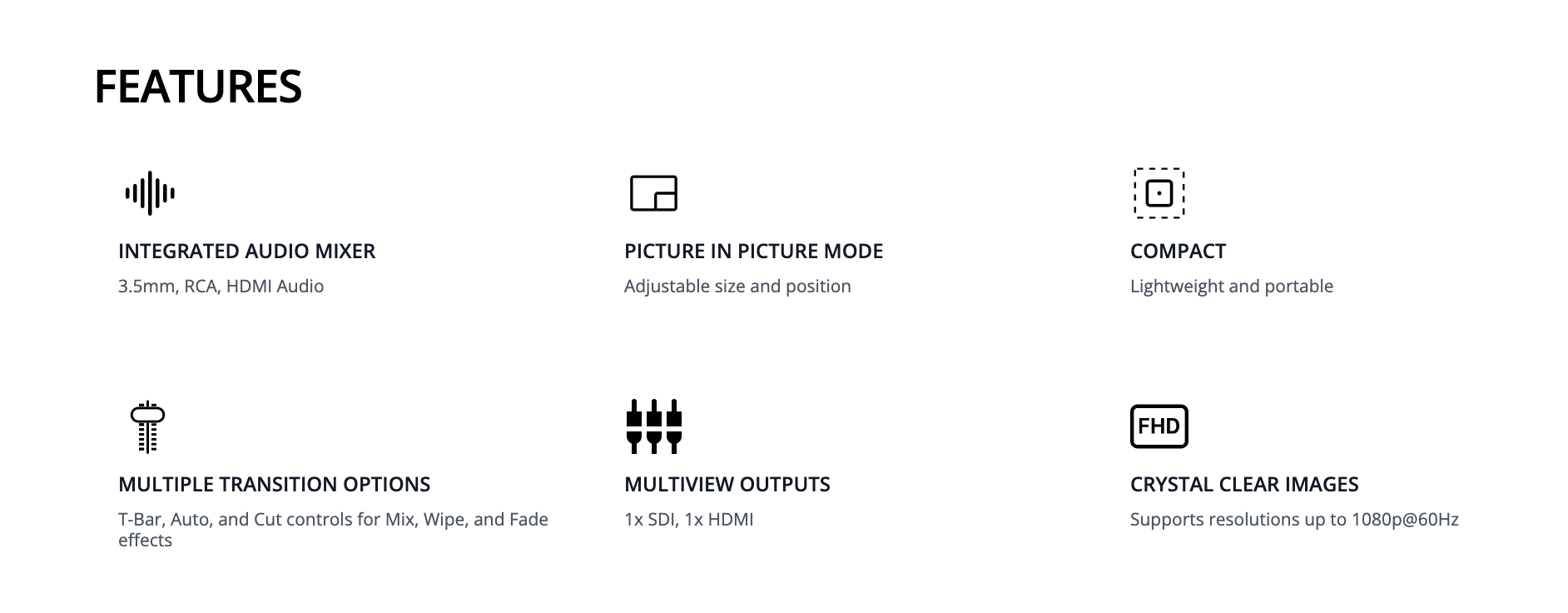
Task: Click the Integrated Audio Mixer heading
Action: (246, 252)
